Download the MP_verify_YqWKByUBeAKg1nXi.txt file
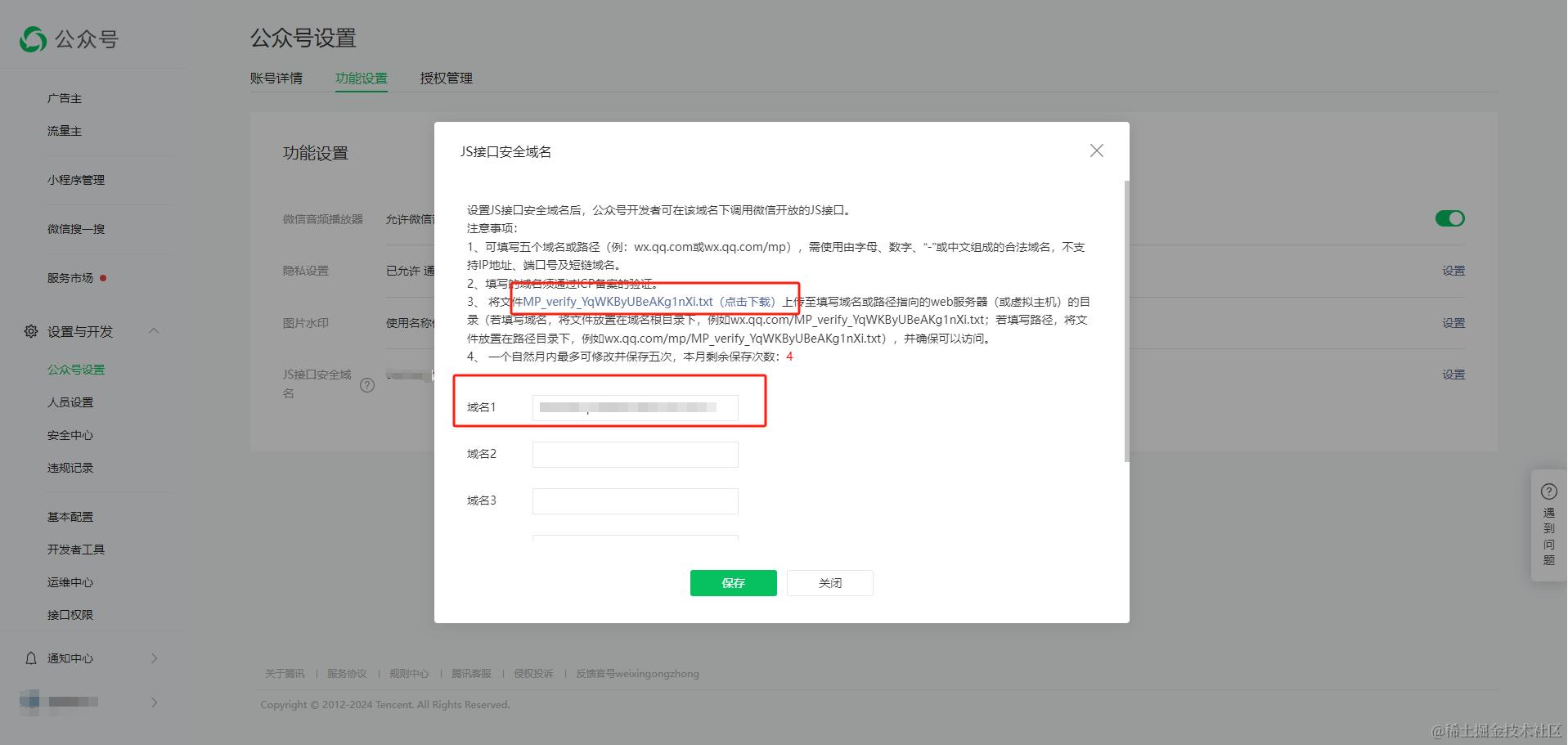The image size is (1568, 745). [x=649, y=302]
